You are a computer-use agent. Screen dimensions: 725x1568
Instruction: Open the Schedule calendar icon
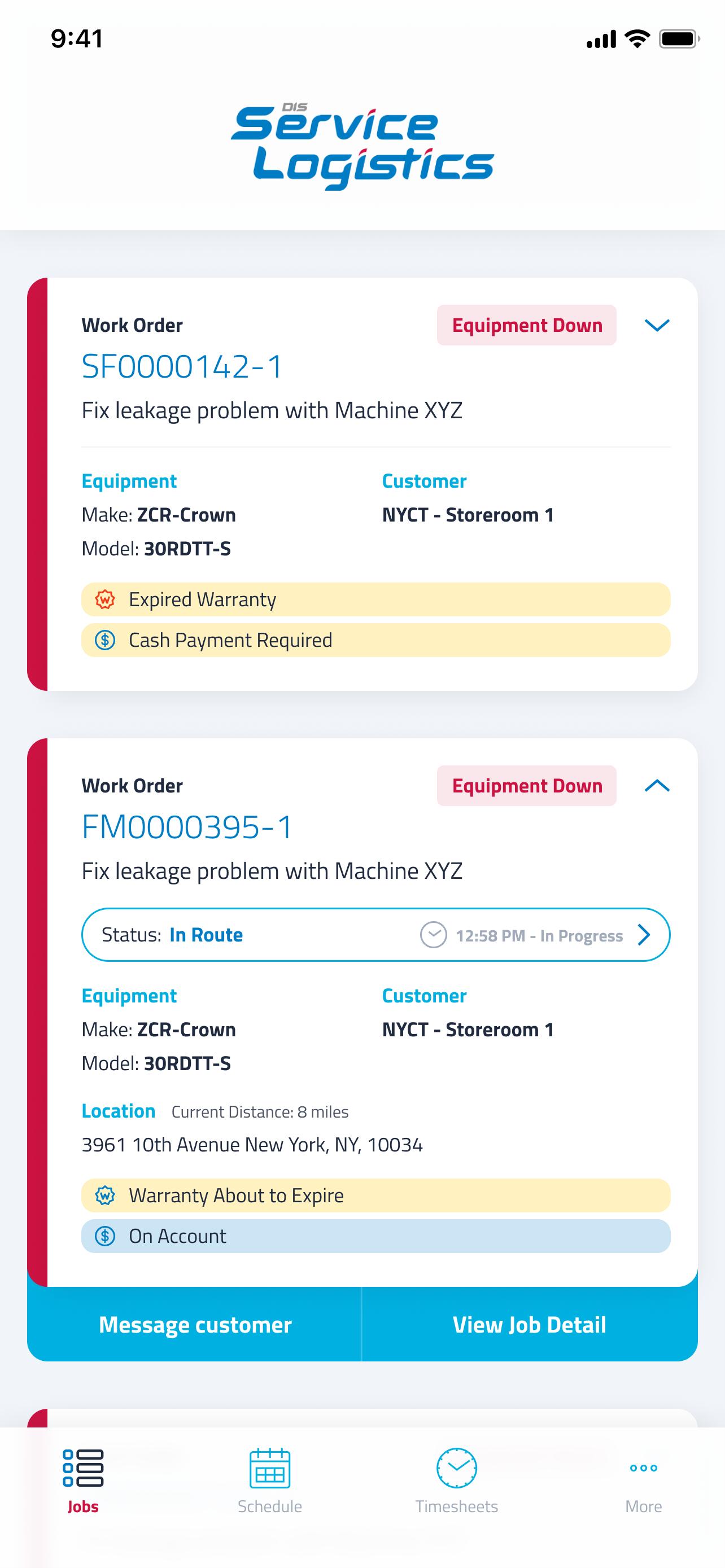(270, 1468)
